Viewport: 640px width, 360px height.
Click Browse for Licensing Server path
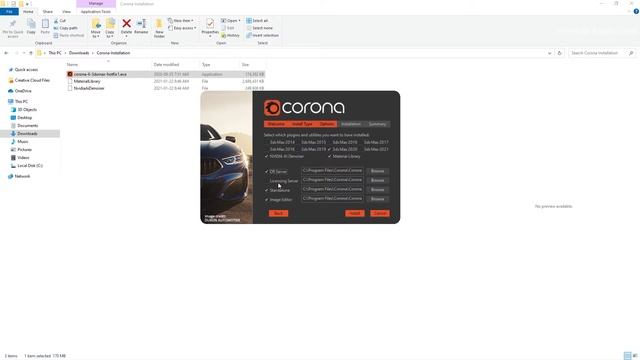[377, 180]
